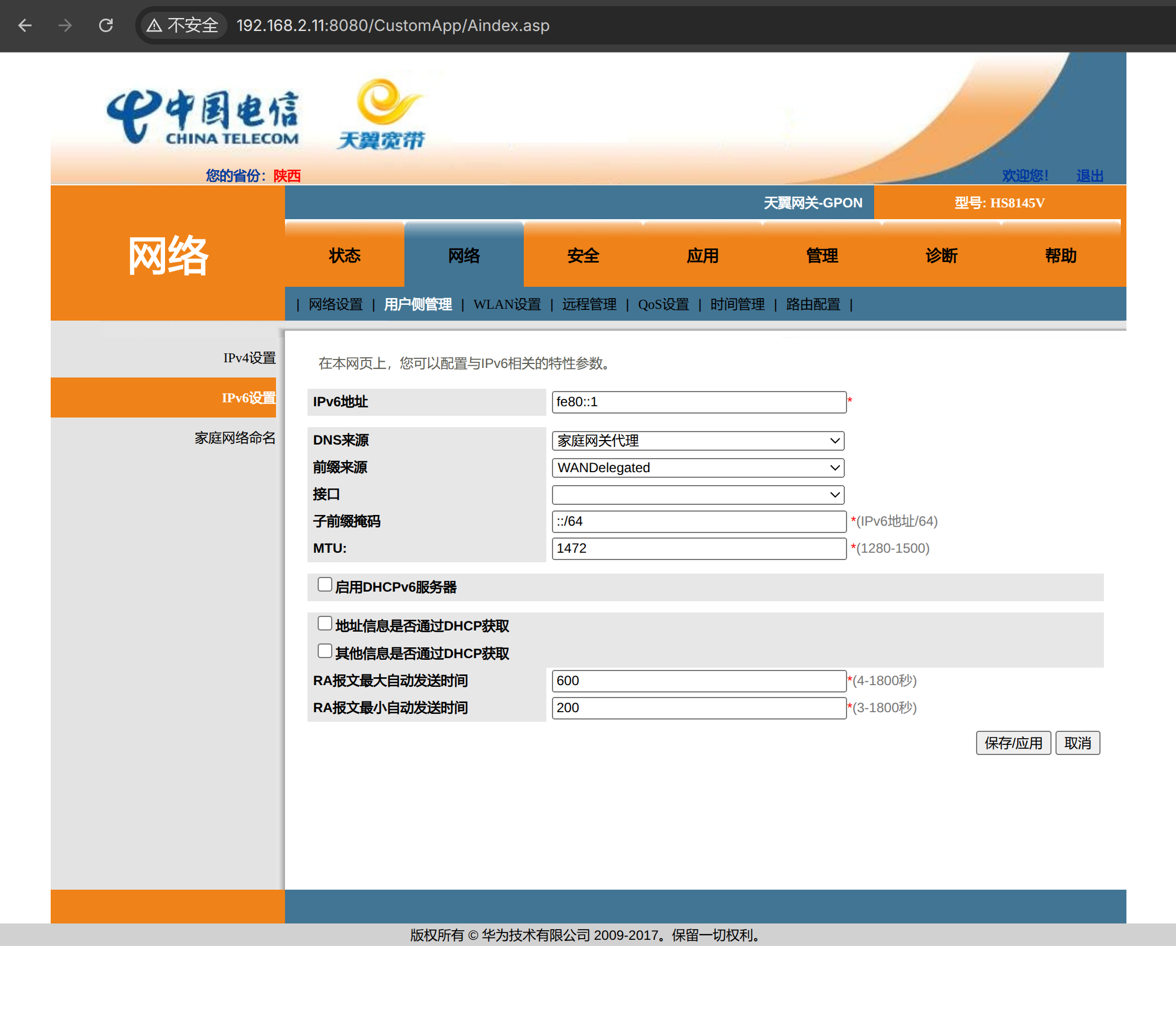Open the empty 接口 dropdown

697,495
